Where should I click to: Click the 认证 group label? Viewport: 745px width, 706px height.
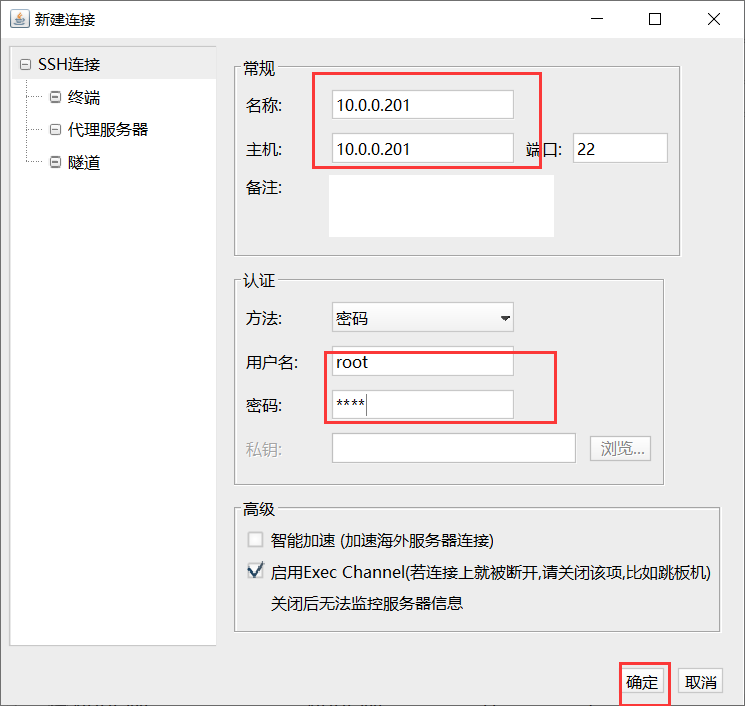(x=259, y=280)
